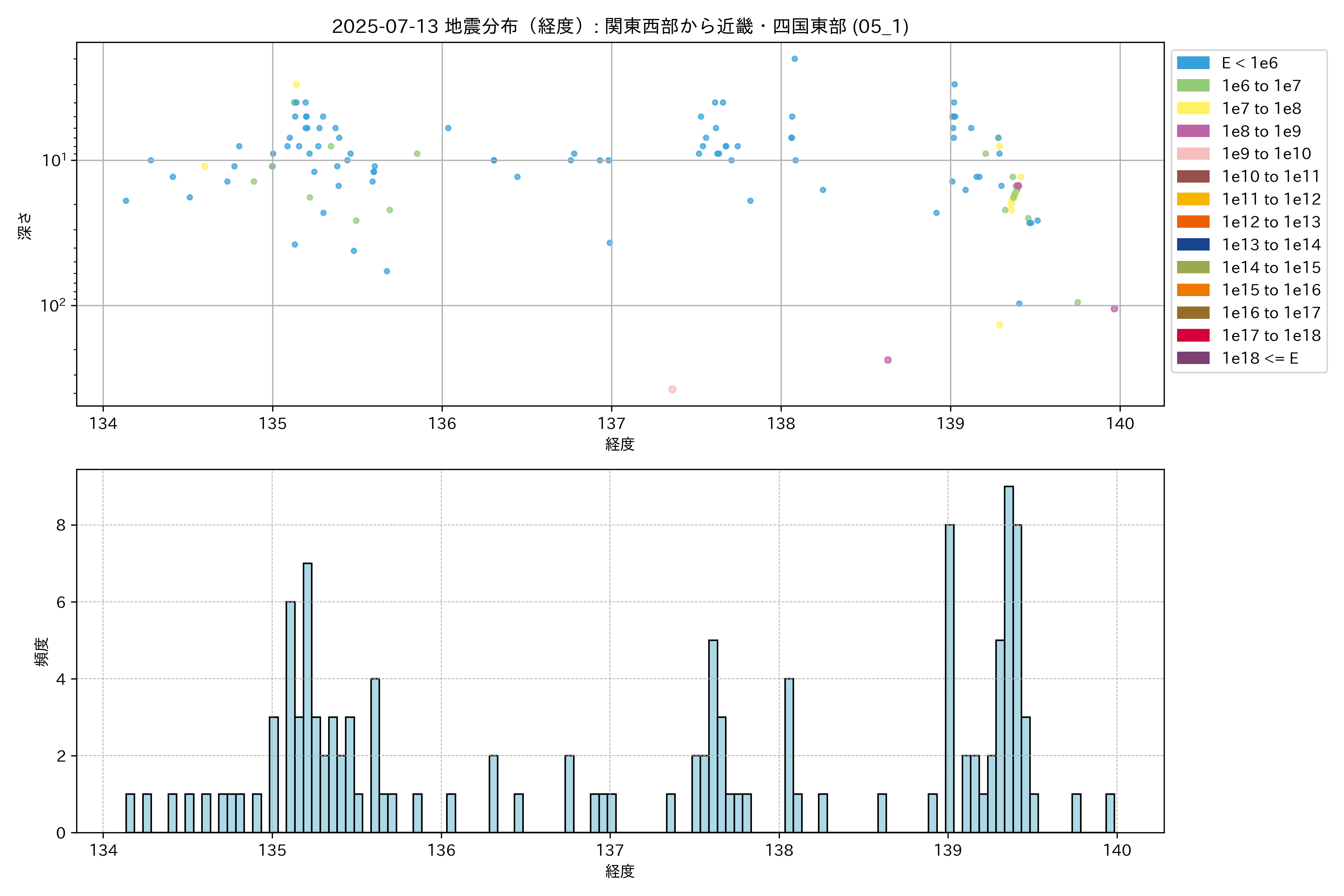Click the 'E < 1e6' blue legend swatch
The image size is (1344, 896).
pos(1192,63)
